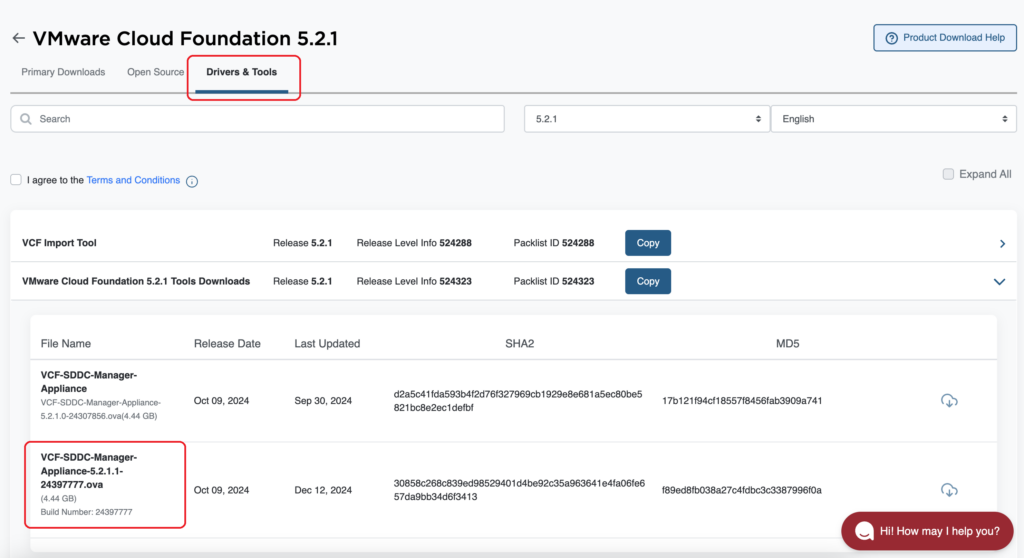The height and width of the screenshot is (558, 1024).
Task: Download the 5.2.1.1-24397777 OVA file
Action: pos(949,490)
